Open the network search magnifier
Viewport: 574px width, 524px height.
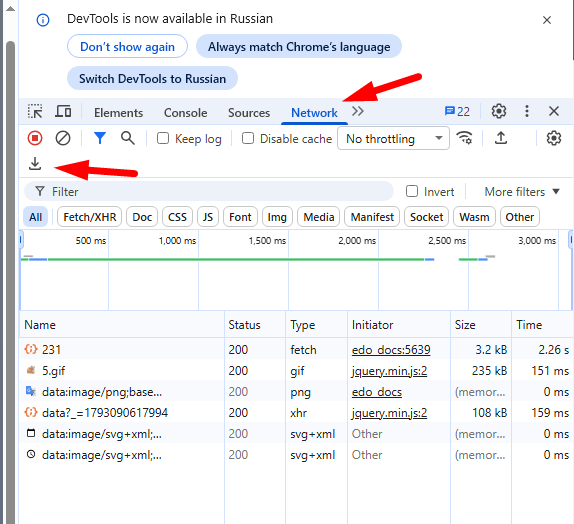tap(128, 138)
